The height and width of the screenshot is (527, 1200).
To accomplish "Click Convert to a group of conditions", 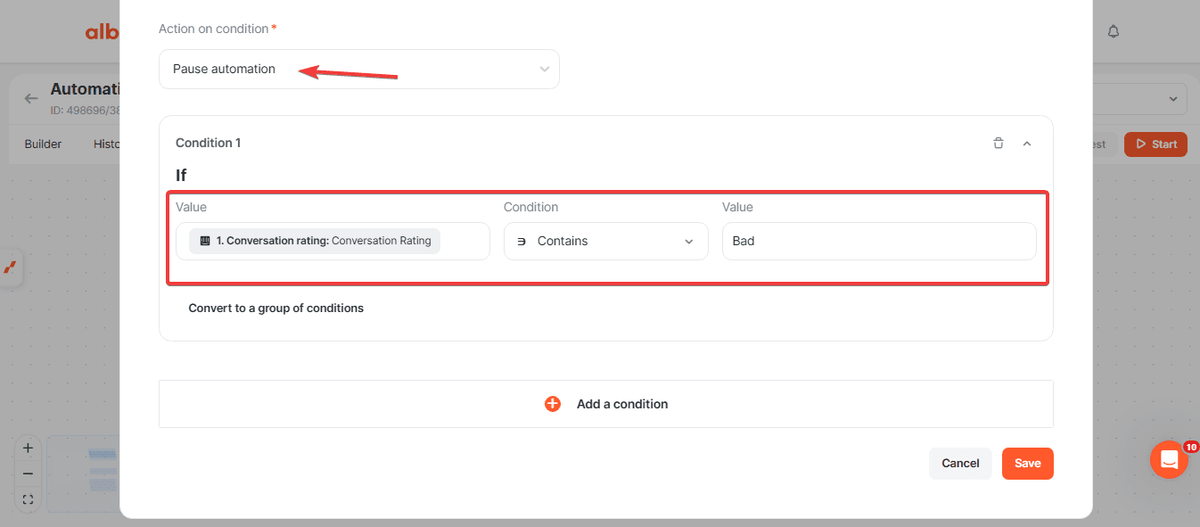I will pyautogui.click(x=276, y=308).
